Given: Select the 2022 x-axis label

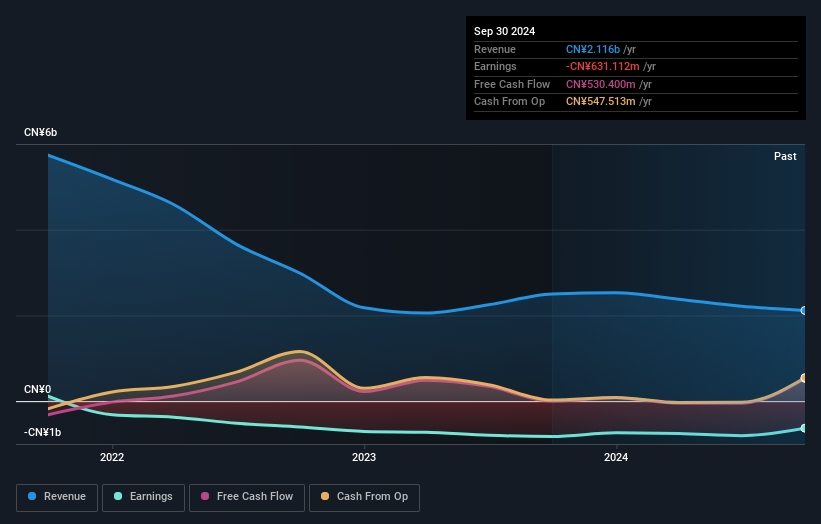Looking at the screenshot, I should pyautogui.click(x=112, y=457).
